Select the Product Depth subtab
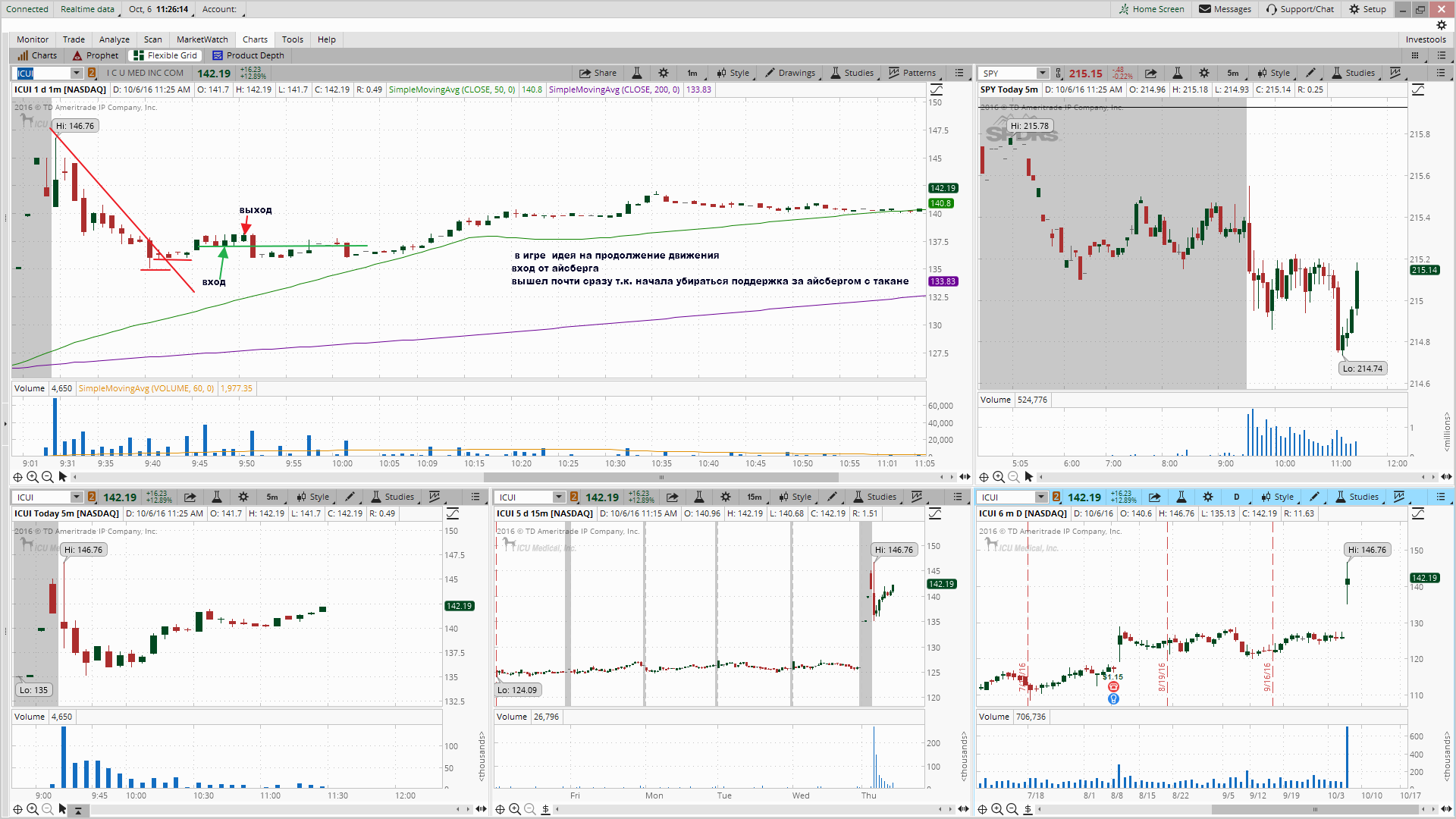This screenshot has width=1456, height=819. (248, 55)
